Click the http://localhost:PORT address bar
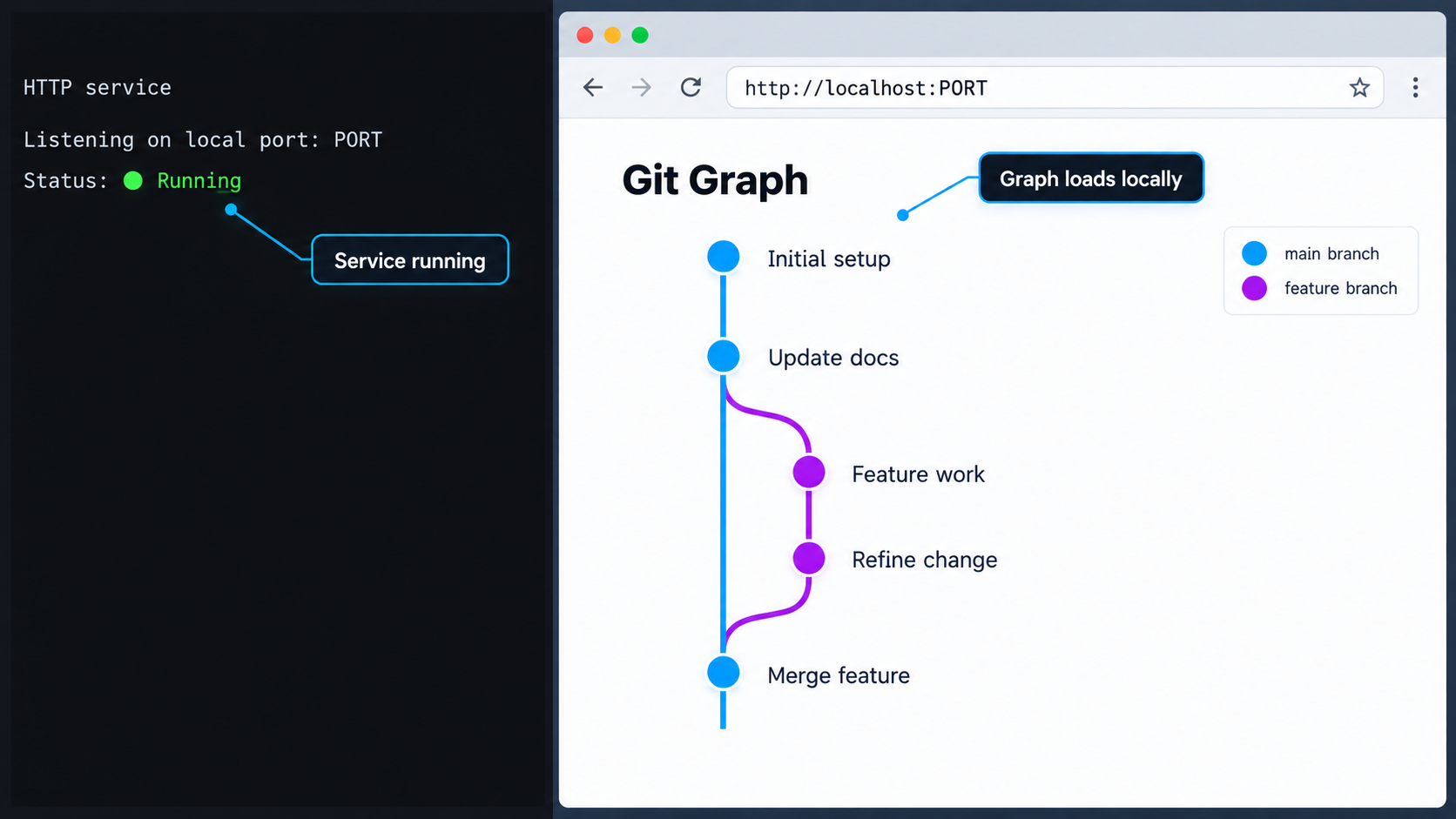The height and width of the screenshot is (819, 1456). [x=1055, y=88]
